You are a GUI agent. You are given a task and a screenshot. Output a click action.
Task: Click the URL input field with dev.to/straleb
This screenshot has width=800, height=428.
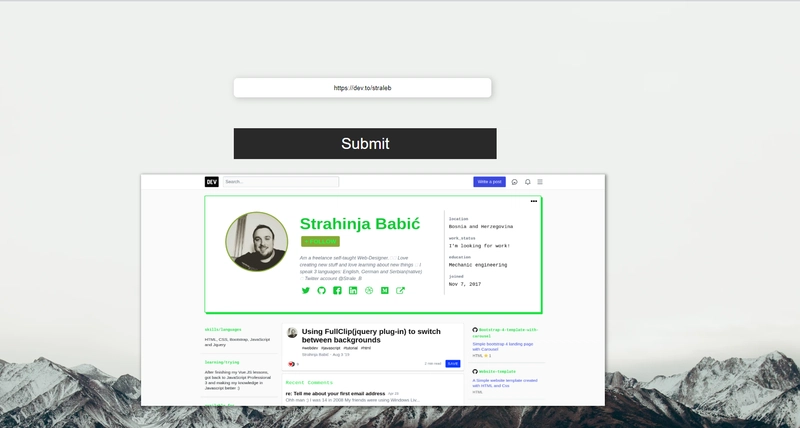pos(362,88)
